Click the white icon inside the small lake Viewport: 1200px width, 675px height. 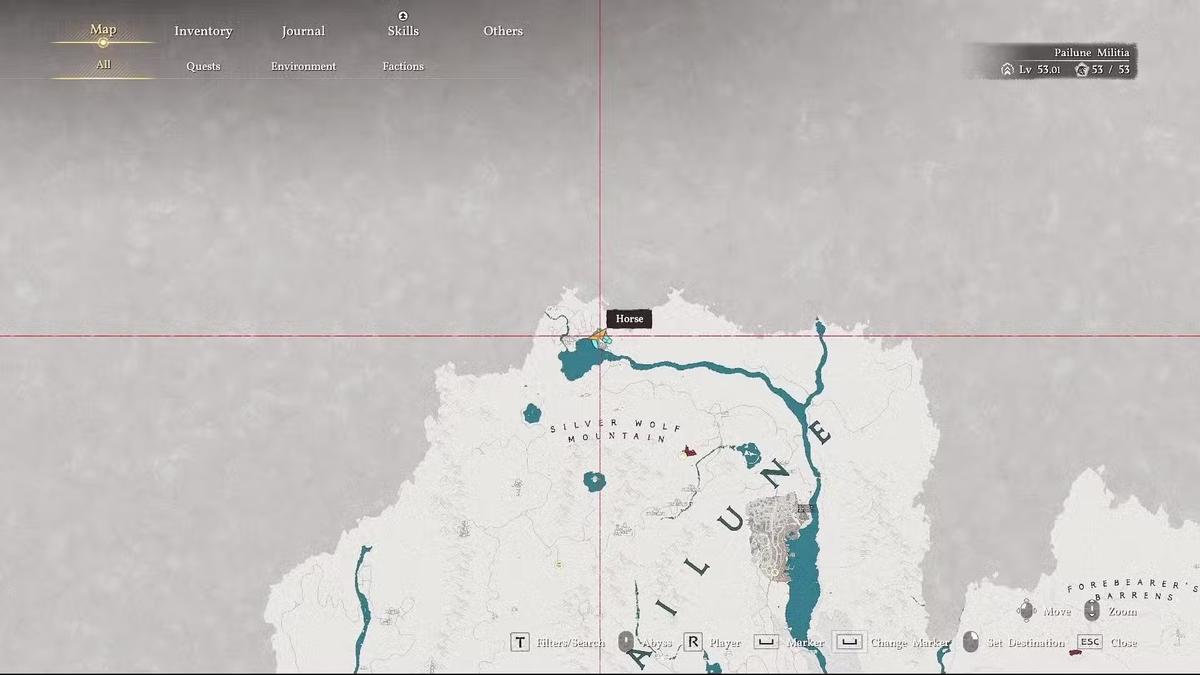[595, 481]
